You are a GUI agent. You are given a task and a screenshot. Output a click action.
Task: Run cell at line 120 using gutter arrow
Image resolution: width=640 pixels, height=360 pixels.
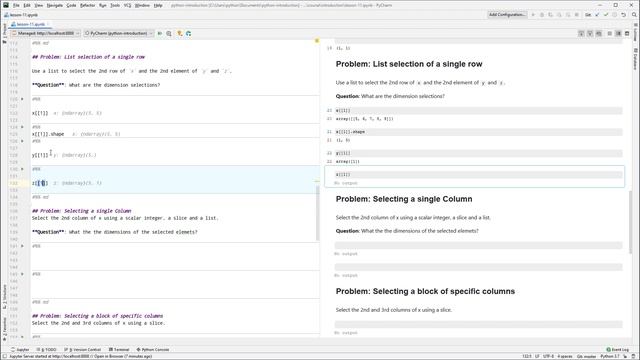click(x=22, y=99)
